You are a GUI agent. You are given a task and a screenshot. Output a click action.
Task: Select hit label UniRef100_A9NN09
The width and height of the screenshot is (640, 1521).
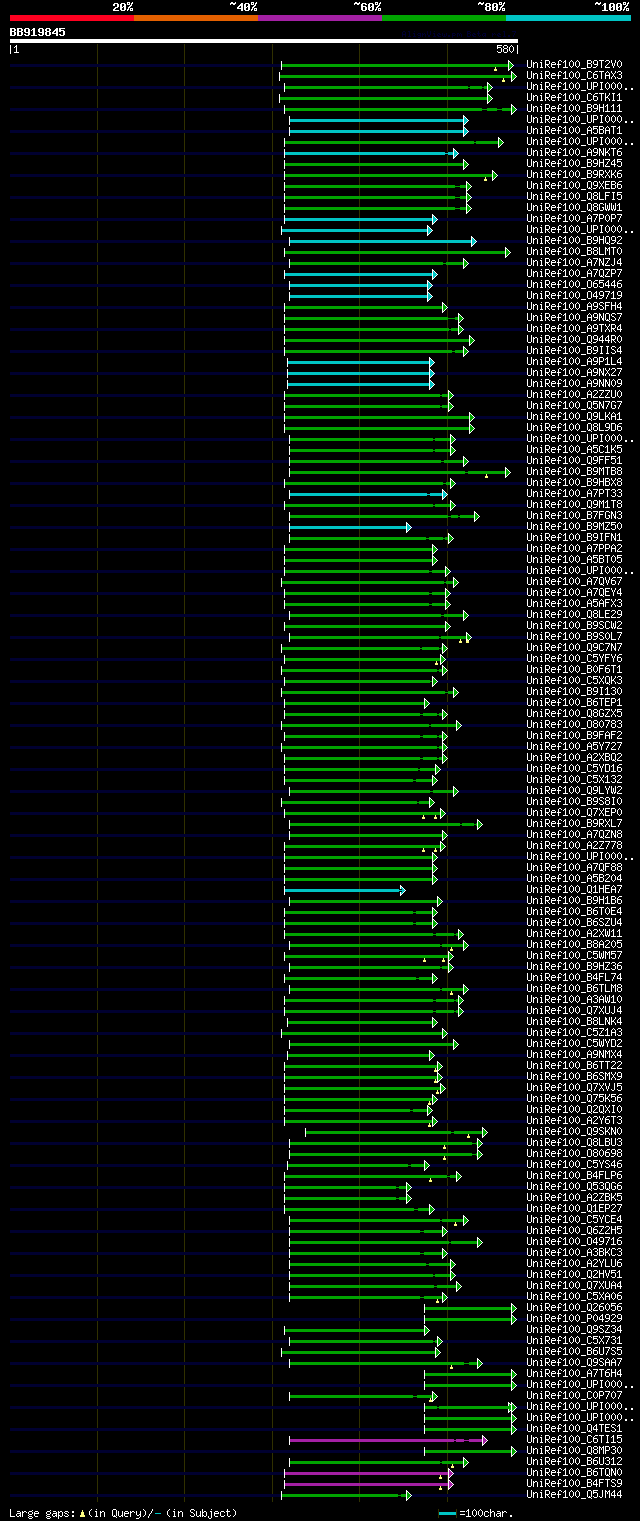tap(574, 383)
